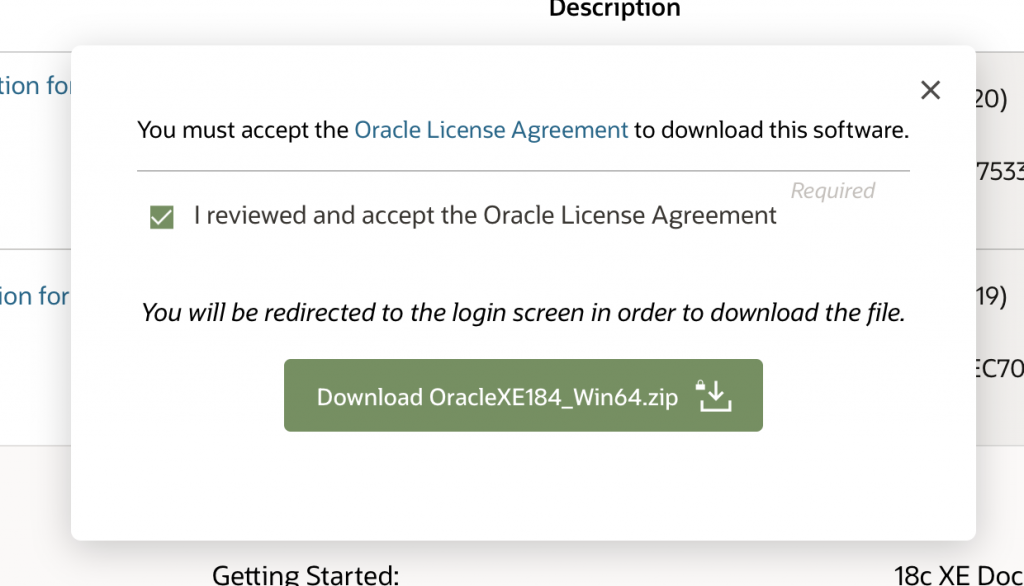Open the '18c XE Doc' link

click(x=958, y=575)
